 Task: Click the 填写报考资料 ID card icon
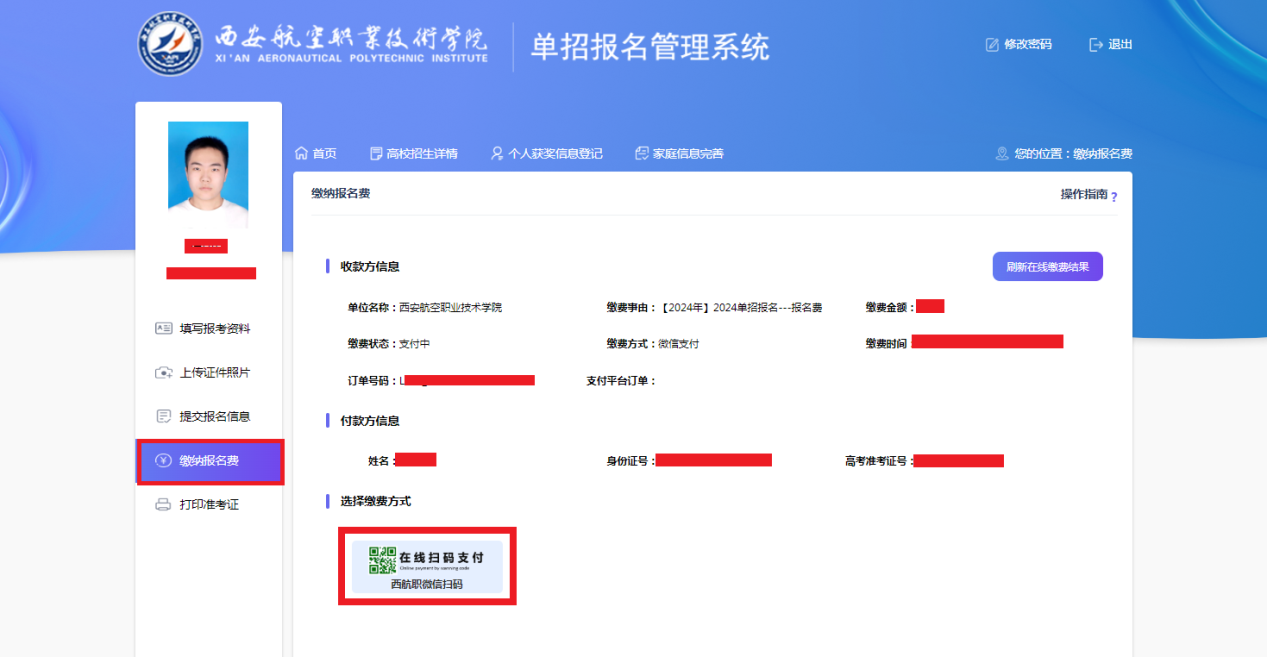tap(164, 328)
